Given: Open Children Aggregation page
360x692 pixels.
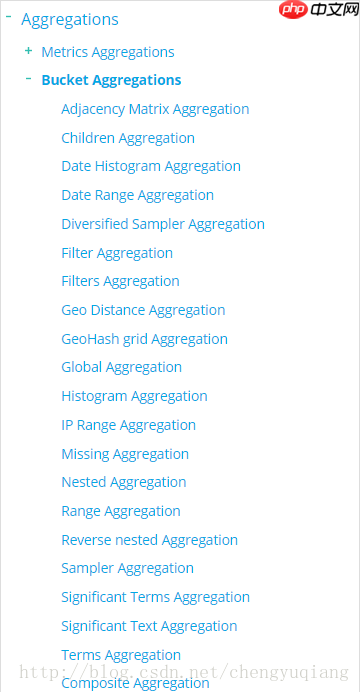Looking at the screenshot, I should tap(128, 138).
